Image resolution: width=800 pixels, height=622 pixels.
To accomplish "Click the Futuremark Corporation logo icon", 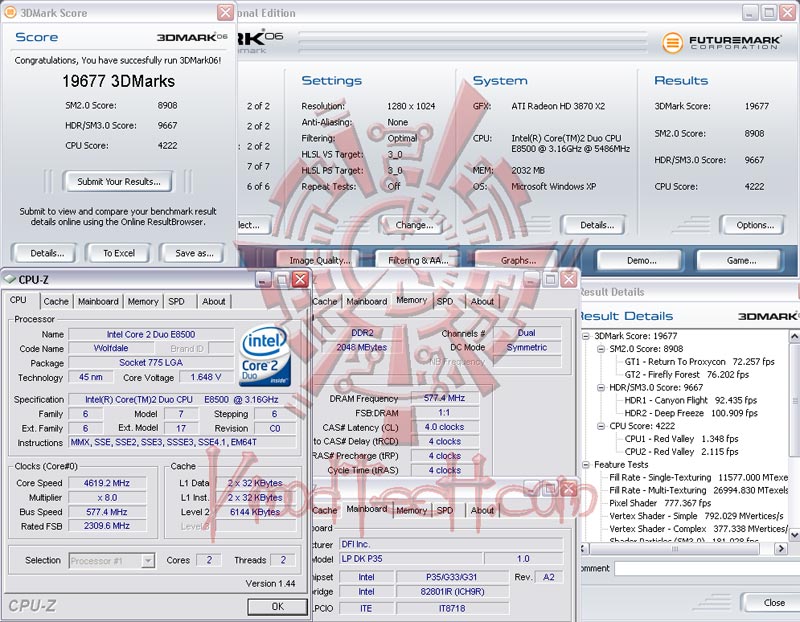I will (672, 42).
